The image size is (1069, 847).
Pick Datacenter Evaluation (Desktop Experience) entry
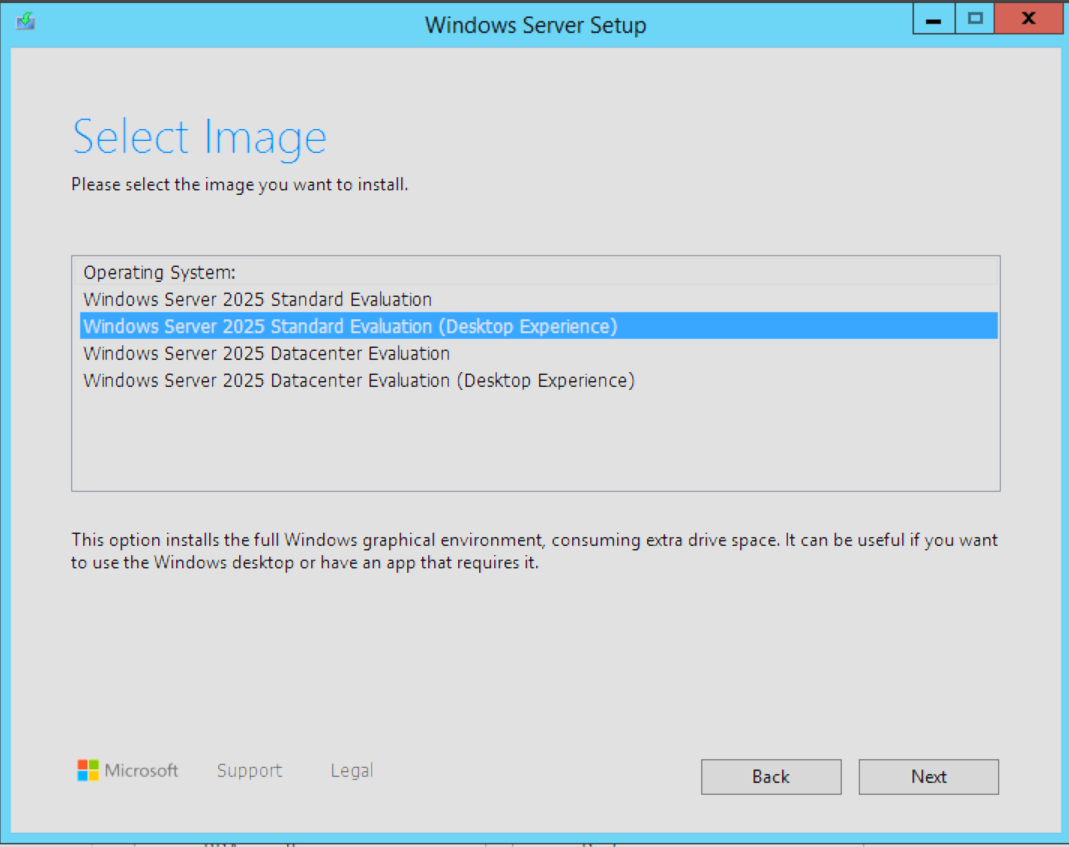coord(358,380)
